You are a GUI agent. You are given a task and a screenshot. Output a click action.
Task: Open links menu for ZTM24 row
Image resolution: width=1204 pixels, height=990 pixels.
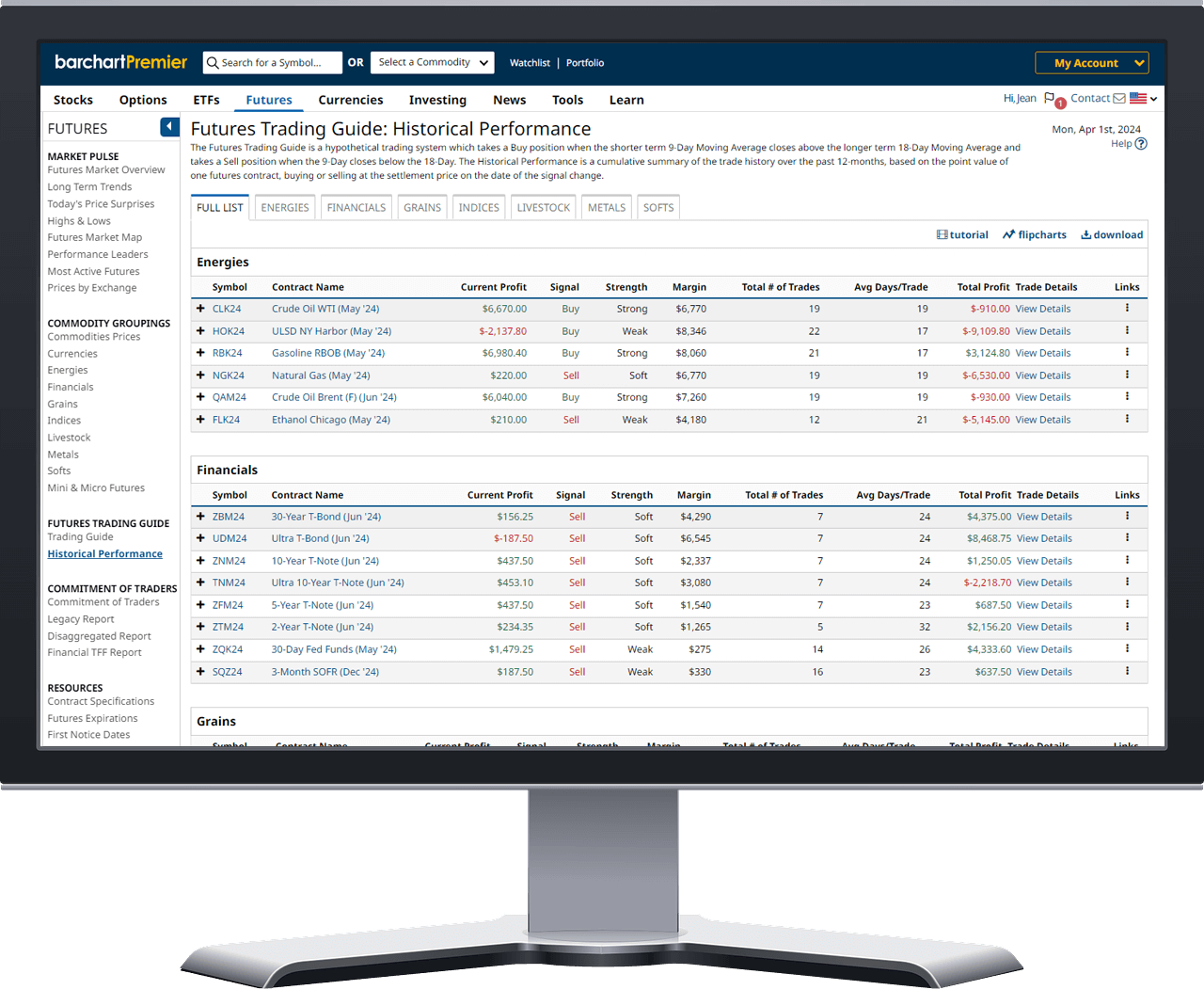[x=1127, y=626]
